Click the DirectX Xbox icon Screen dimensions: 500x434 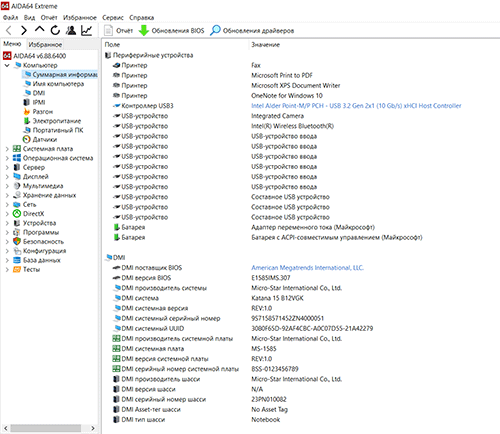[x=17, y=214]
